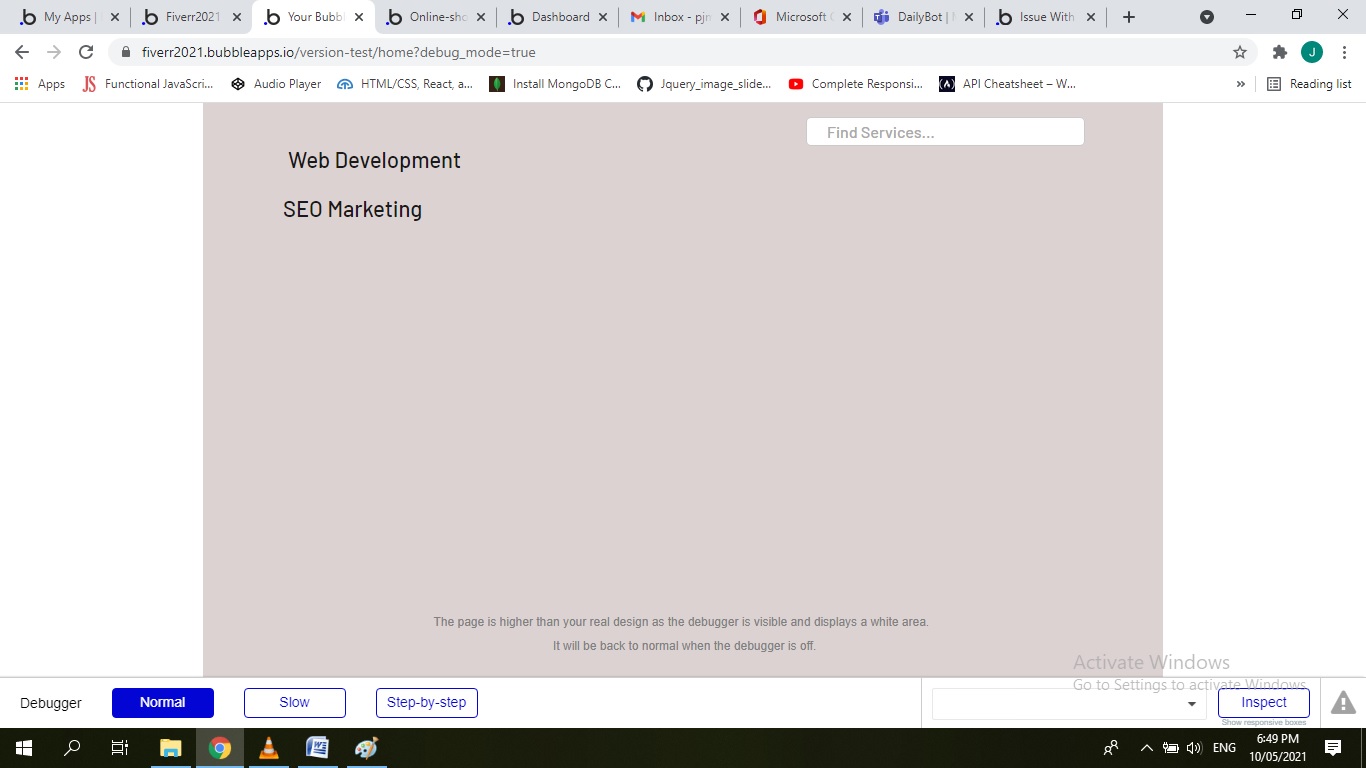Click the debugger Inspect button

tap(1264, 702)
